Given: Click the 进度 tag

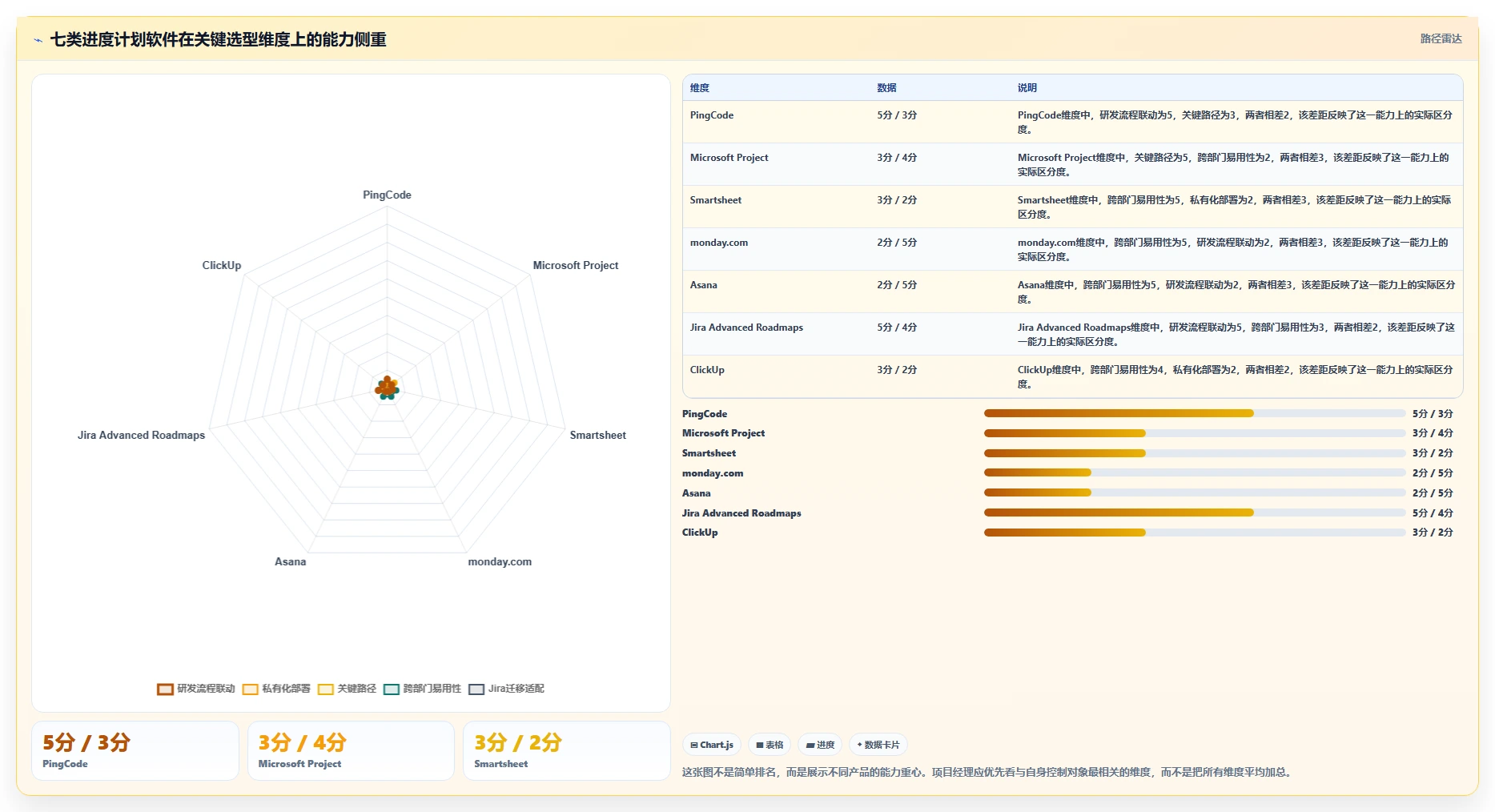Looking at the screenshot, I should pos(820,745).
